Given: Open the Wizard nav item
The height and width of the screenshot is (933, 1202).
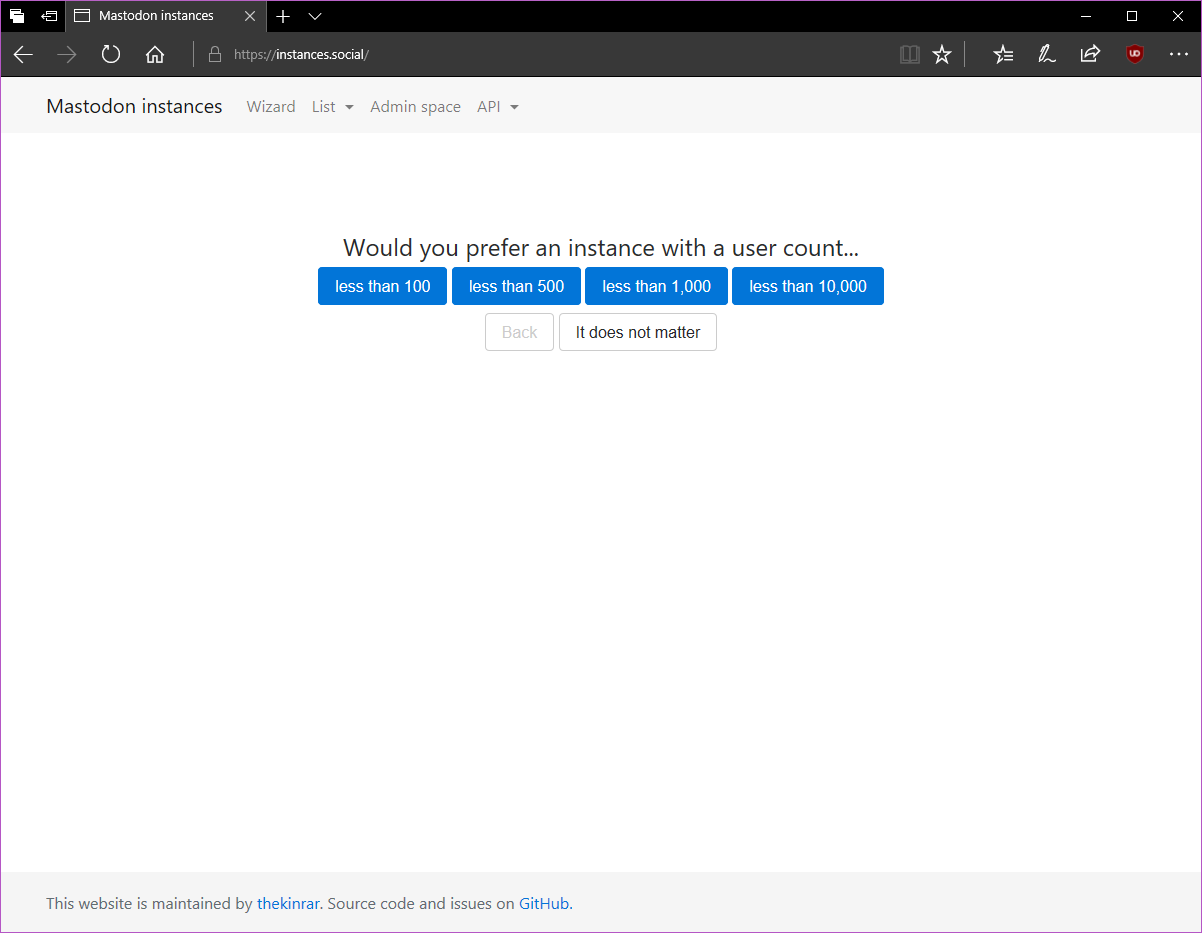Looking at the screenshot, I should click(271, 107).
